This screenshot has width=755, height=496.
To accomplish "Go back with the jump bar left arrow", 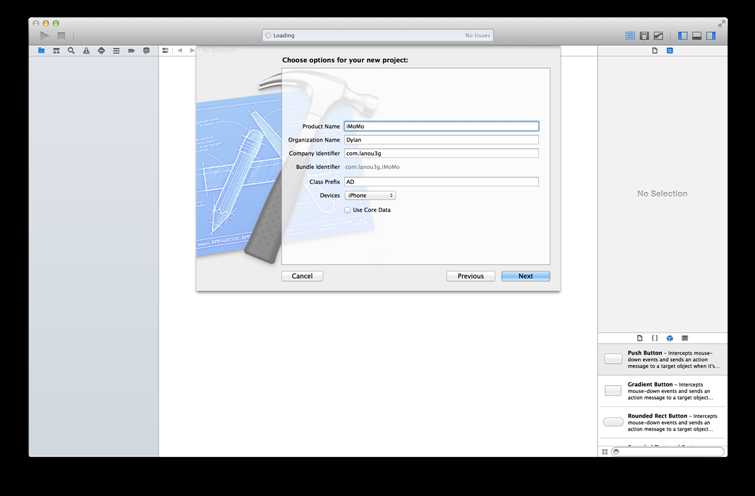I will tap(180, 51).
